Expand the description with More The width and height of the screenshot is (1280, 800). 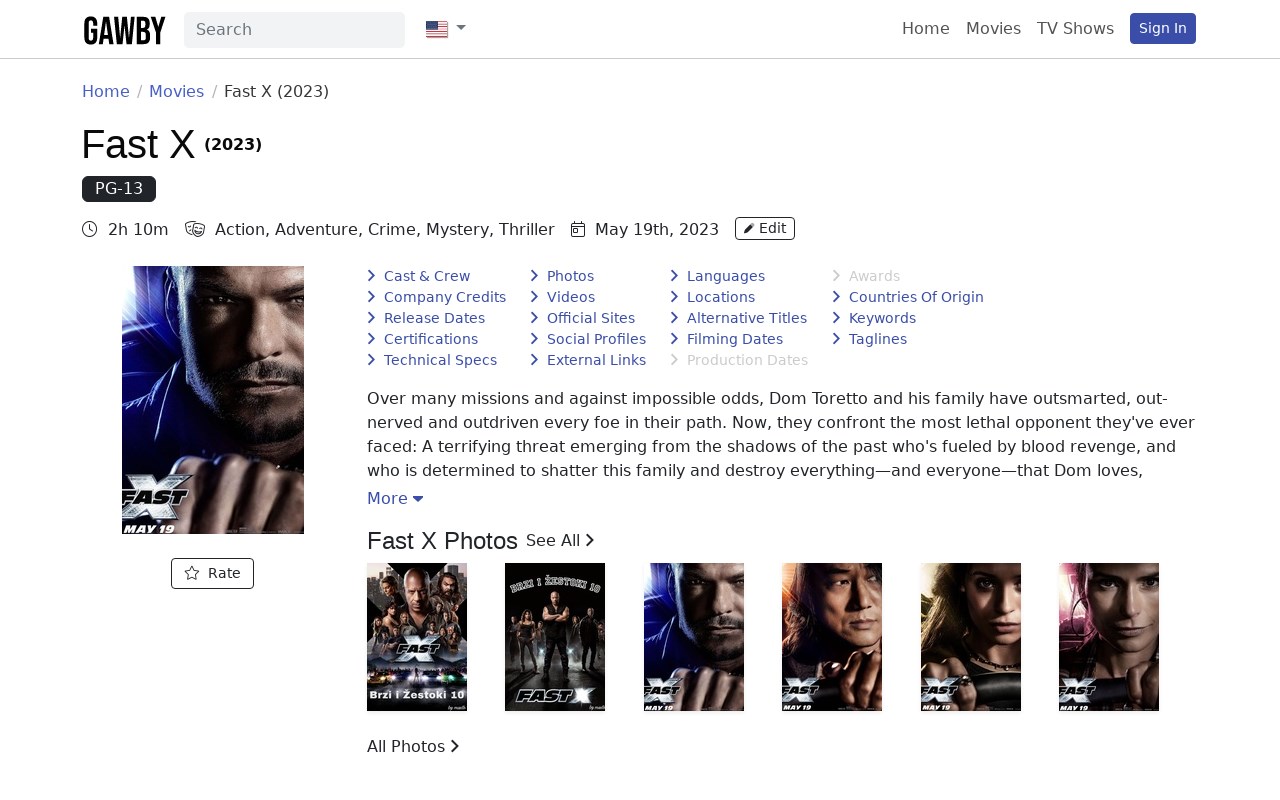click(x=395, y=498)
